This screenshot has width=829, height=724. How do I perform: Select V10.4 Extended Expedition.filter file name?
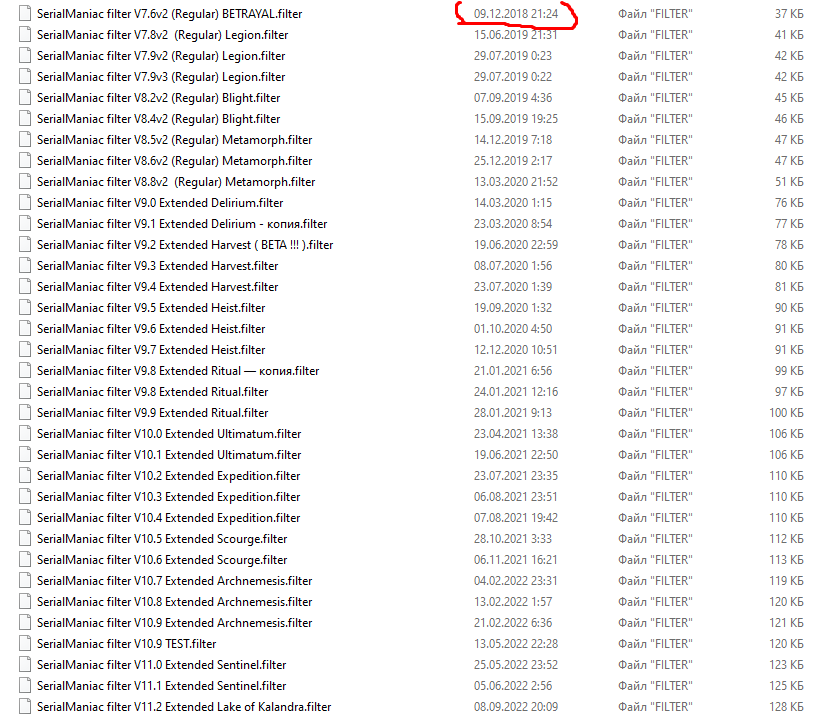(168, 518)
